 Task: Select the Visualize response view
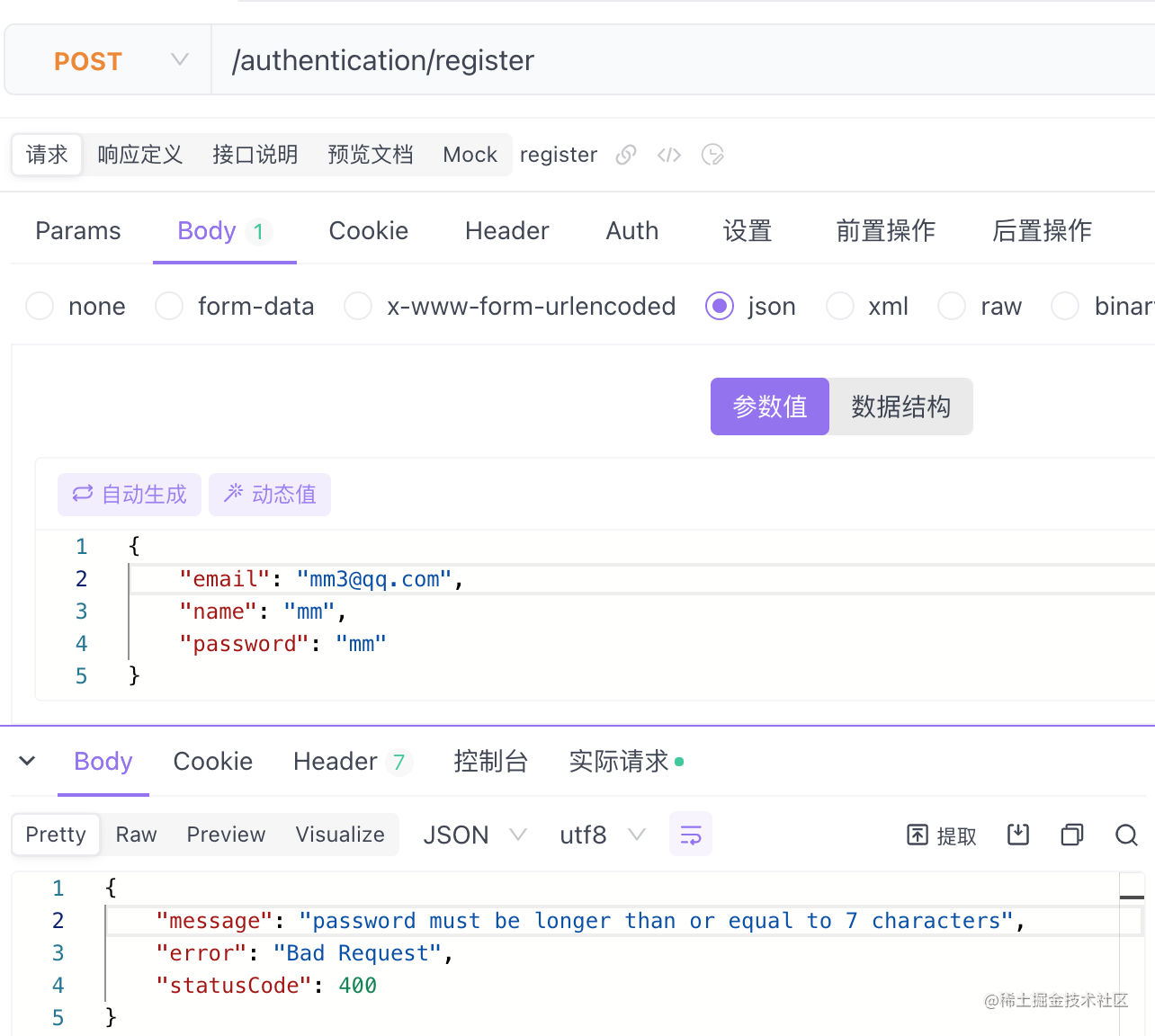[340, 835]
